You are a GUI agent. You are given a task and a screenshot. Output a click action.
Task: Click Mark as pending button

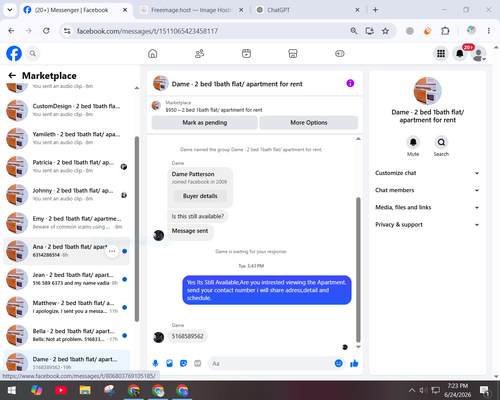click(204, 123)
